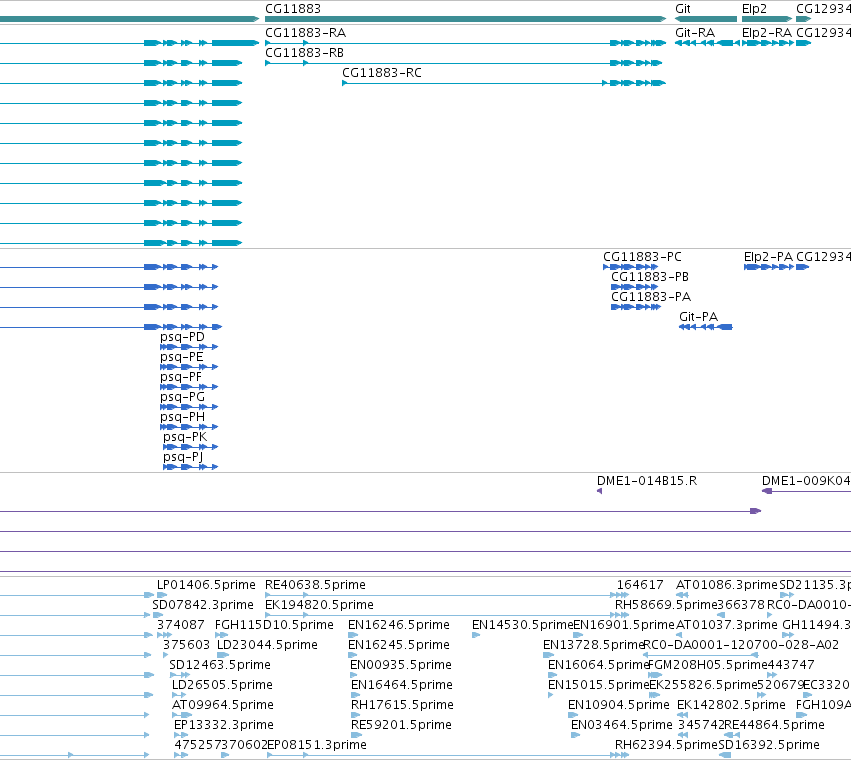851x760 pixels.
Task: Click the LD23044.5prime EST label
Action: point(267,645)
